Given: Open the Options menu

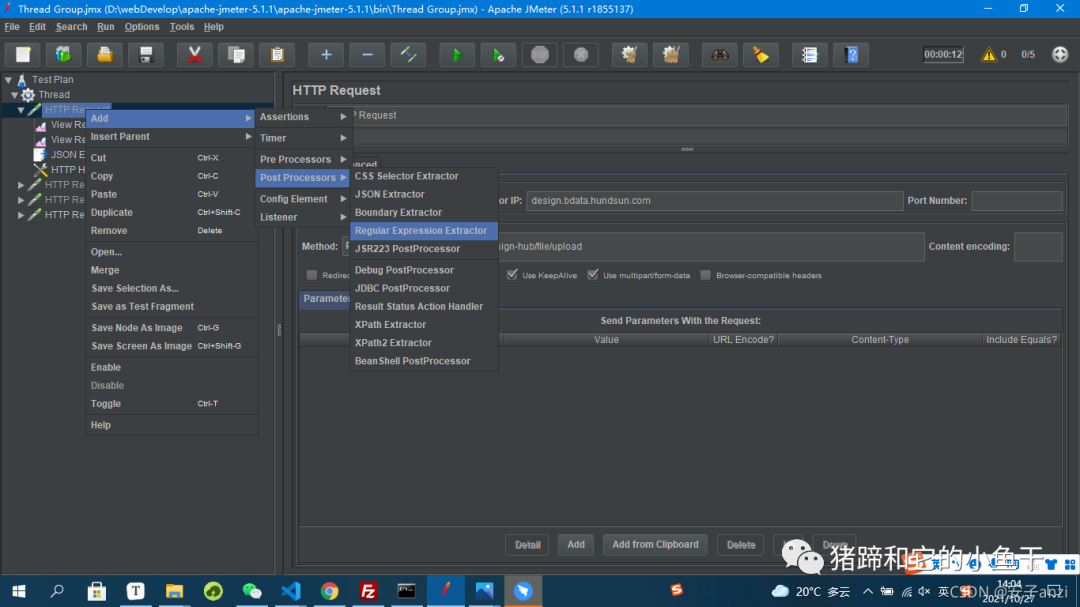Looking at the screenshot, I should (x=142, y=27).
